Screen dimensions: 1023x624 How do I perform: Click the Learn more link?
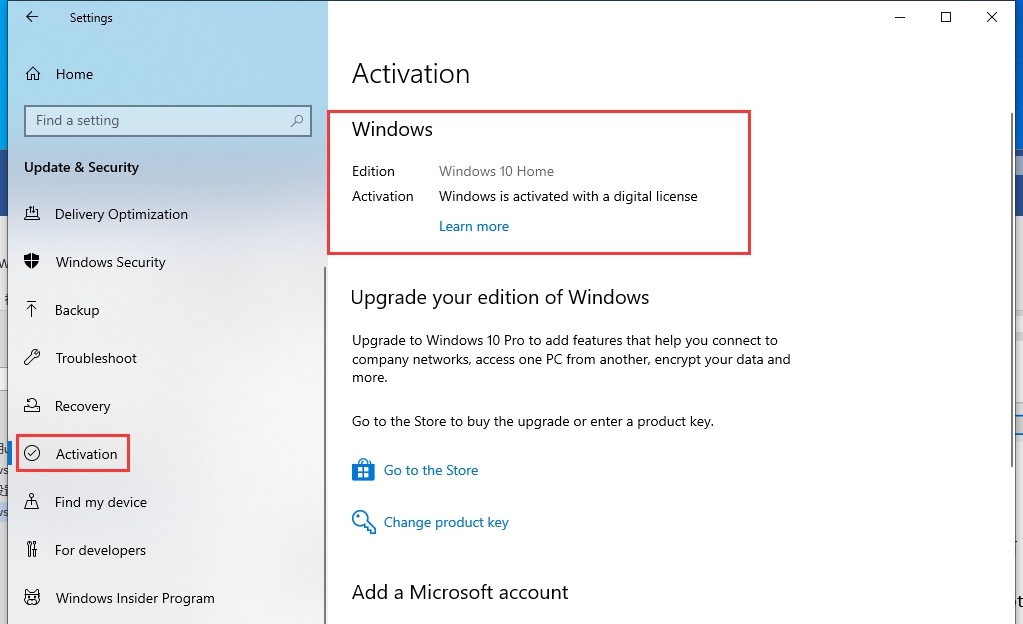(474, 226)
